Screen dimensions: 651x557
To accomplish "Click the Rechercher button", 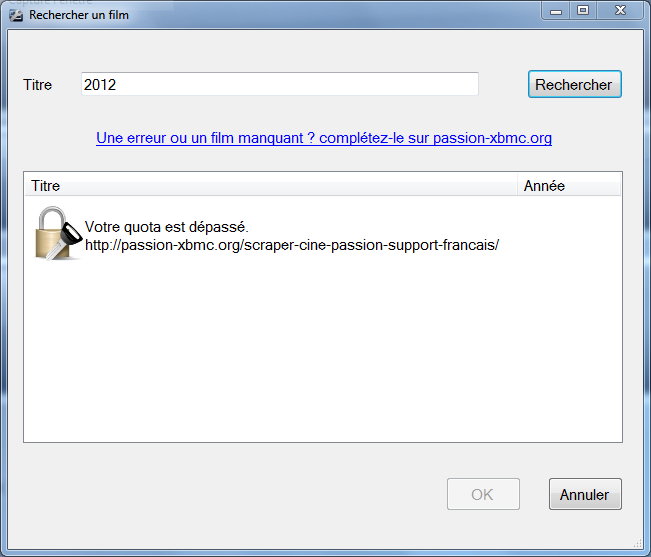I will pyautogui.click(x=575, y=84).
